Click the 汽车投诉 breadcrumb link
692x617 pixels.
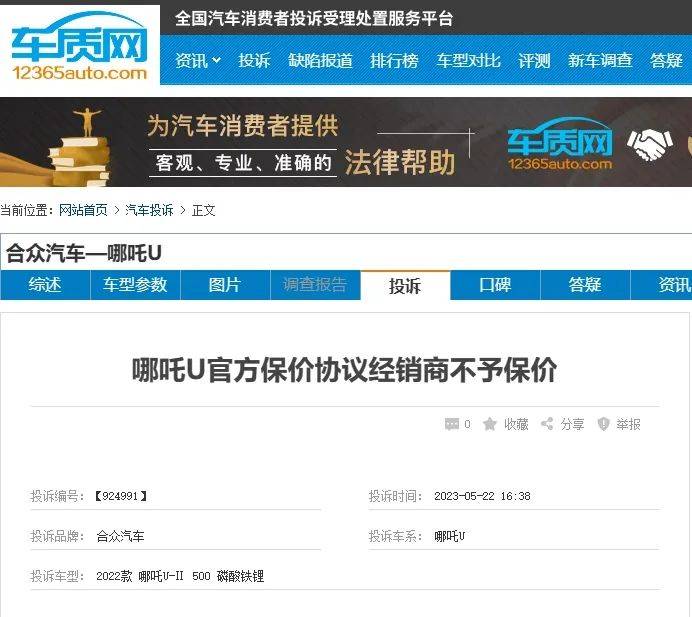click(149, 210)
